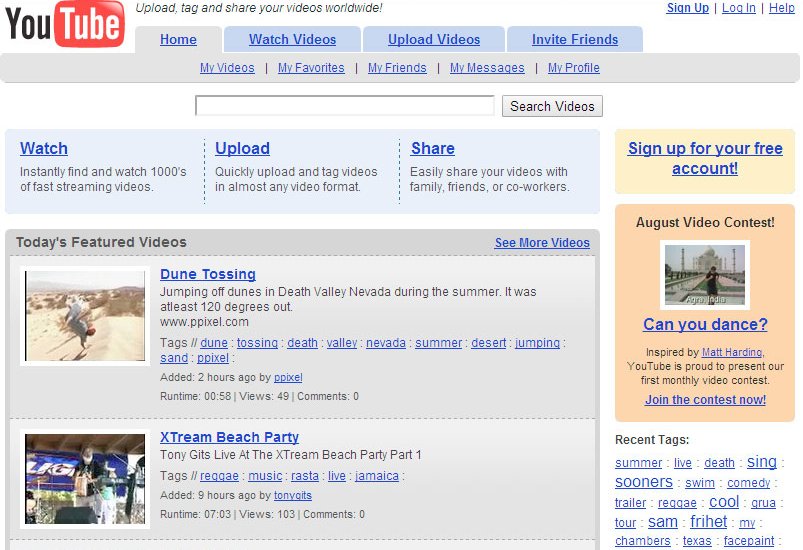Screen dimensions: 803x550
Task: Switch to Watch Videos tab
Action: point(292,39)
